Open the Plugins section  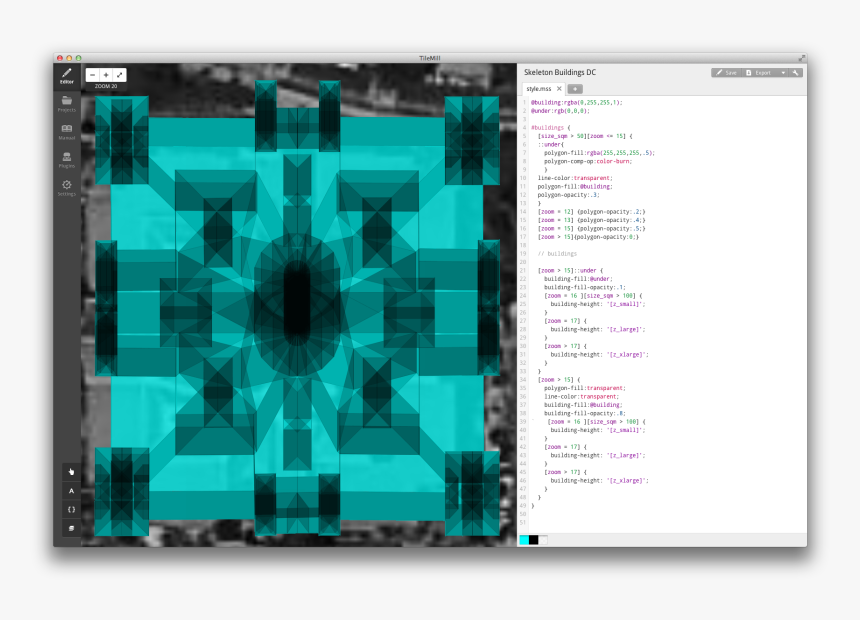[67, 159]
